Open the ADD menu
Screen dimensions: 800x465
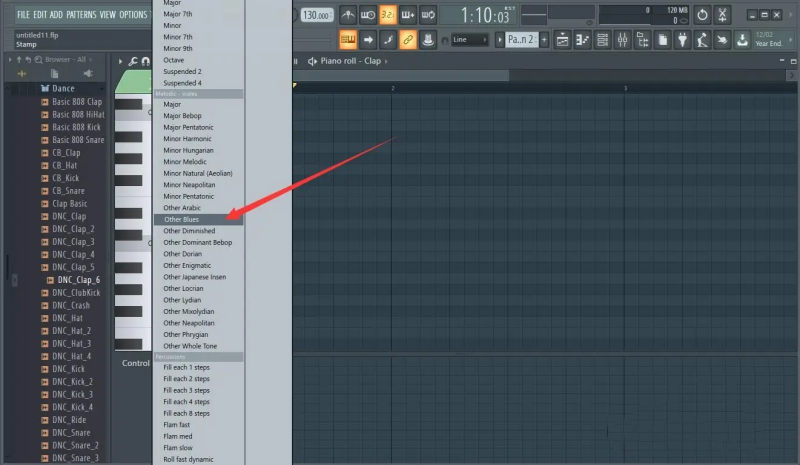pos(56,14)
